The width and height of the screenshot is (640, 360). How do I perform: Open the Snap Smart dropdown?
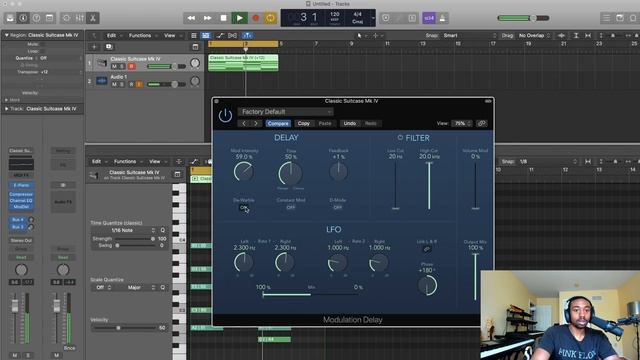tap(469, 36)
